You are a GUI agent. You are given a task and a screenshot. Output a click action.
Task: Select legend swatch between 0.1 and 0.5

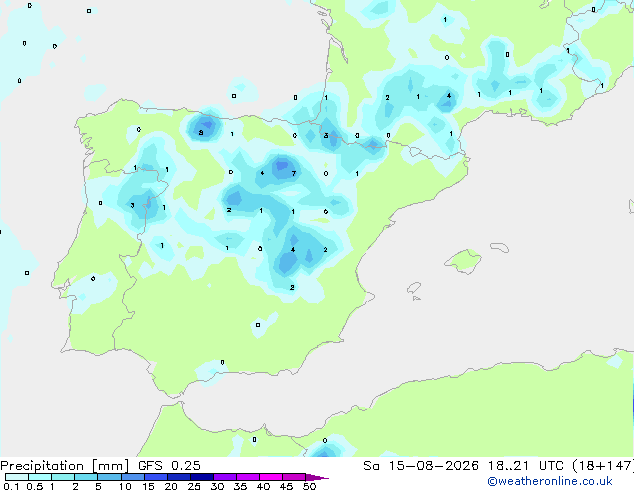(17, 477)
